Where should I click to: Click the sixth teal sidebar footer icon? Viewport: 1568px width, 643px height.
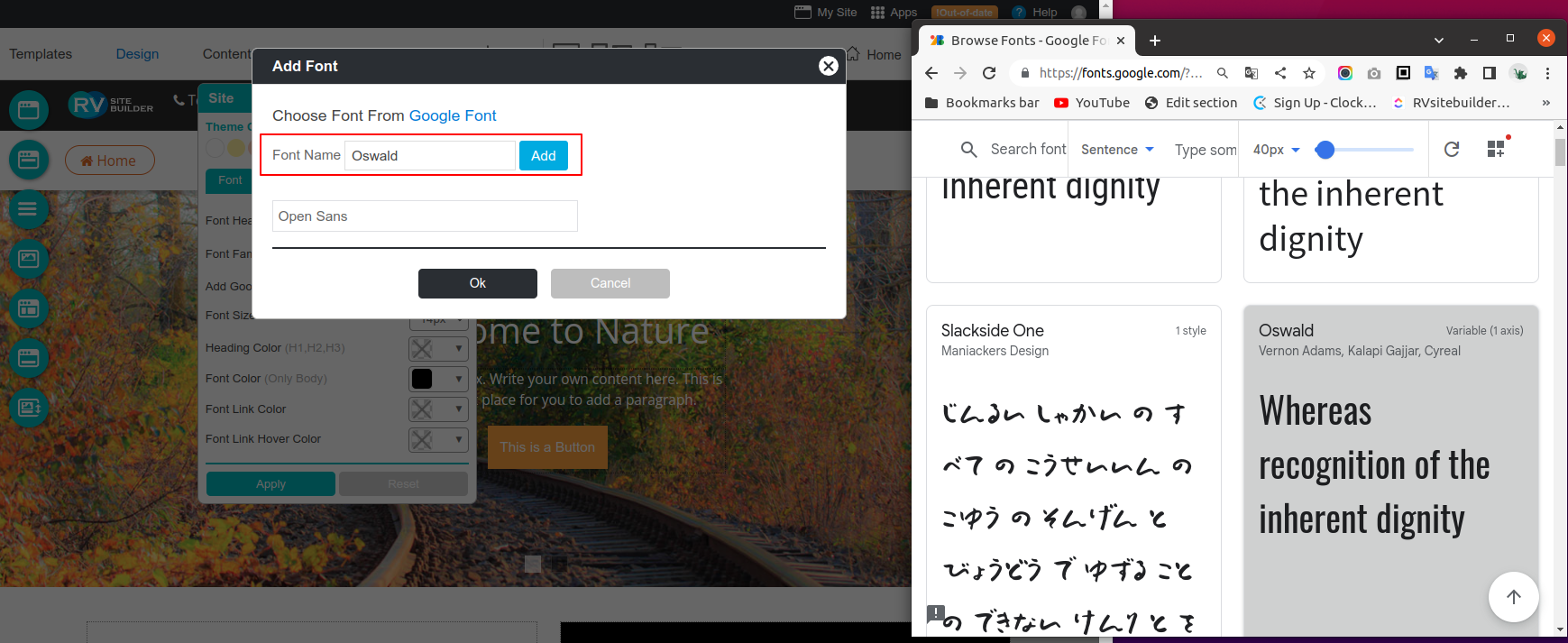(x=29, y=358)
